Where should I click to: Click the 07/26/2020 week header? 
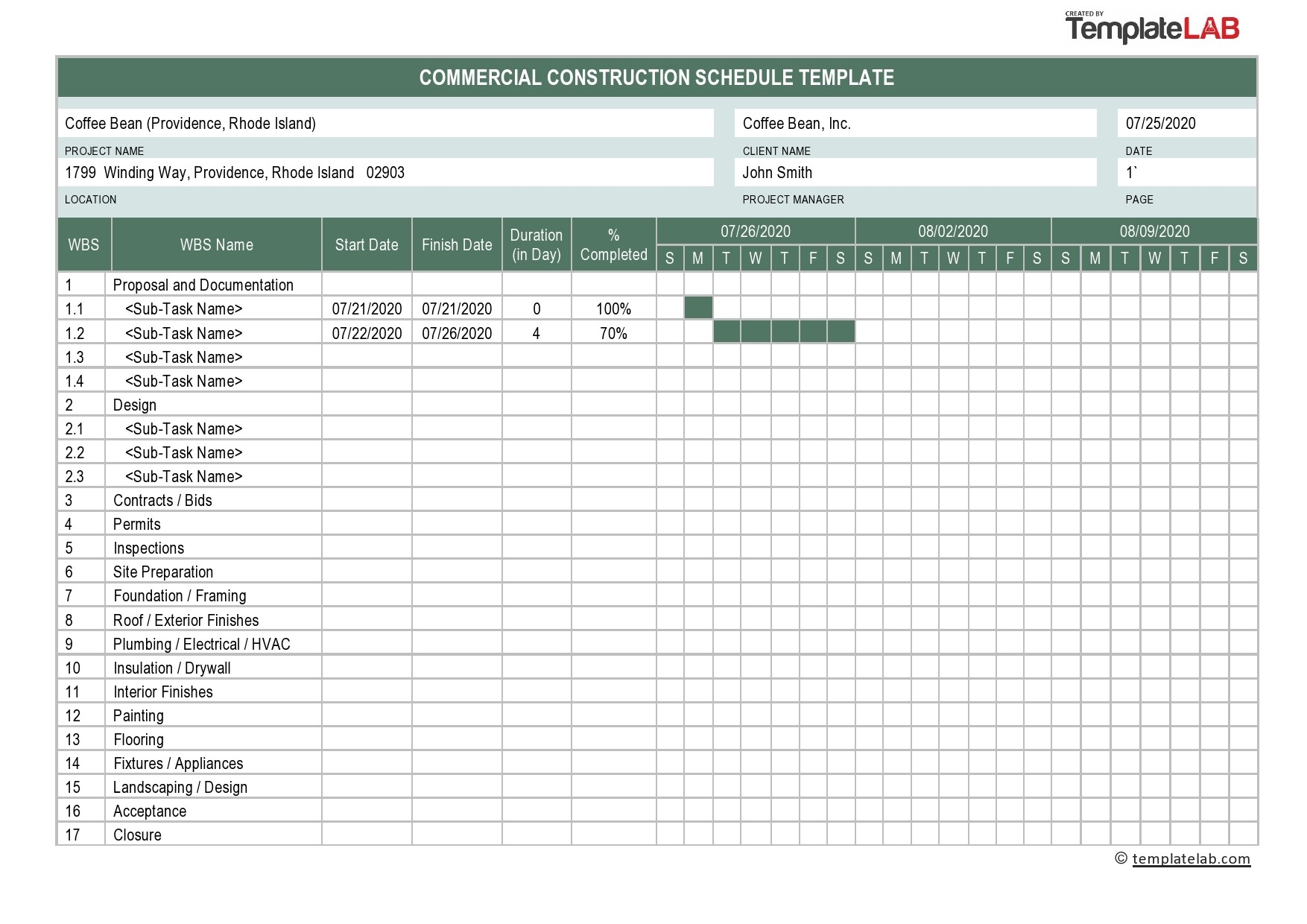(x=755, y=231)
